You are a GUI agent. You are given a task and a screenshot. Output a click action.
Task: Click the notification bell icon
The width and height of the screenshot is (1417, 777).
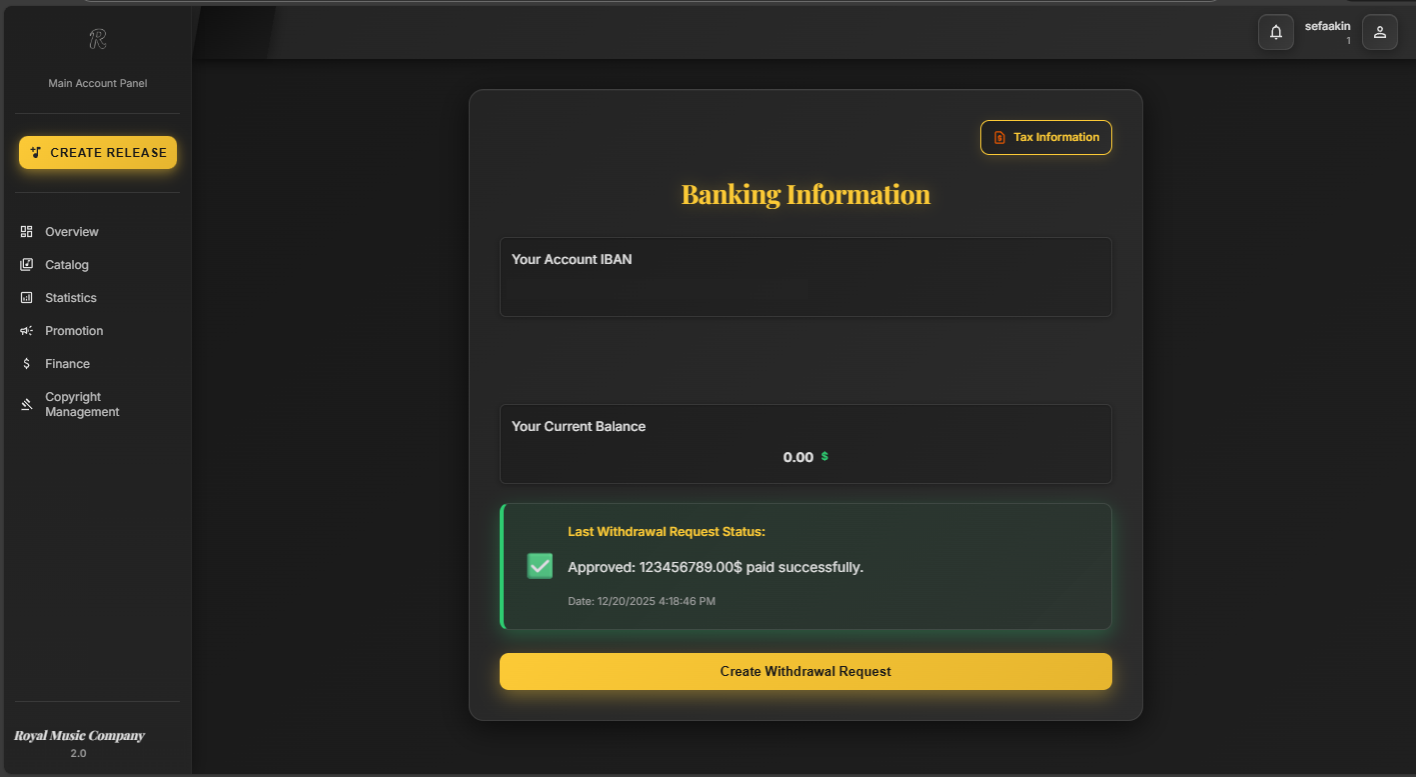point(1275,32)
